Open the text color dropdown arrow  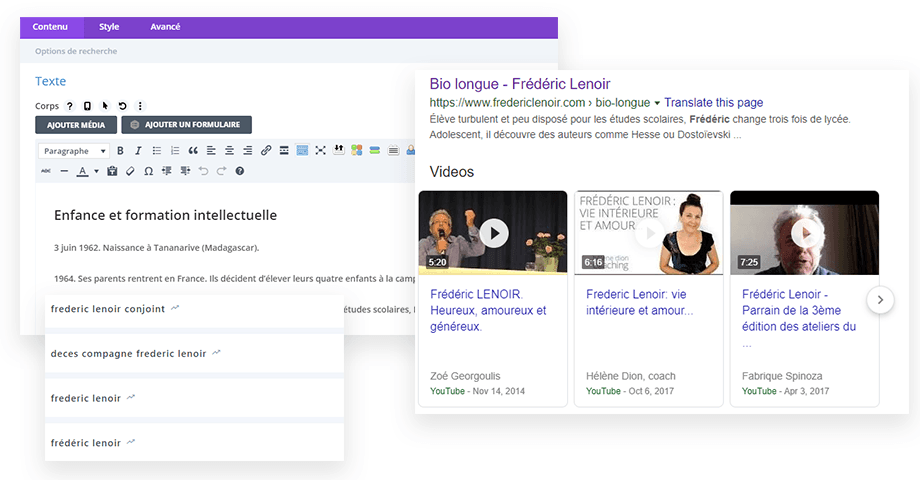pyautogui.click(x=96, y=171)
